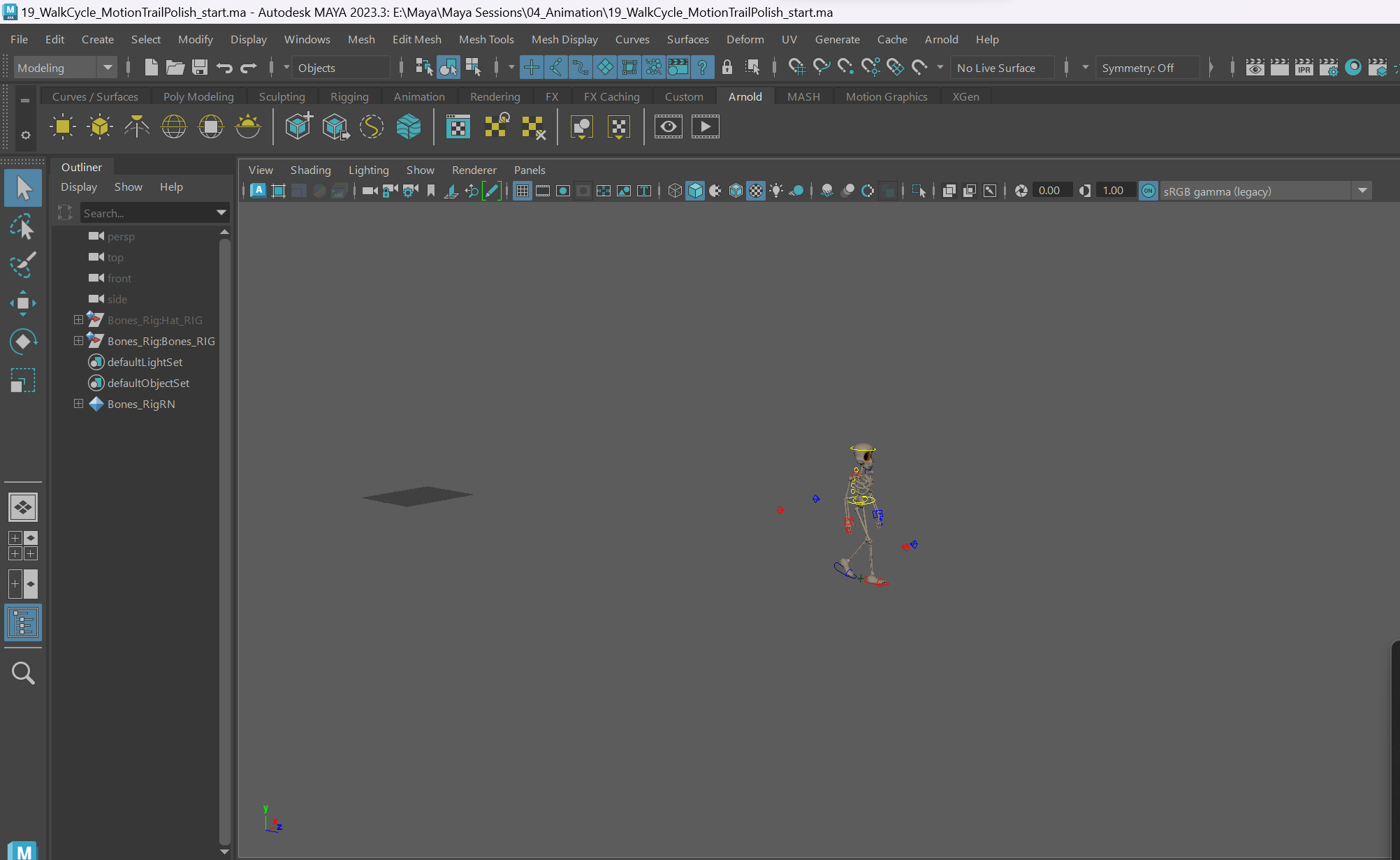Create an Arnold Stand-In
Image resolution: width=1400 pixels, height=860 pixels.
[x=298, y=126]
